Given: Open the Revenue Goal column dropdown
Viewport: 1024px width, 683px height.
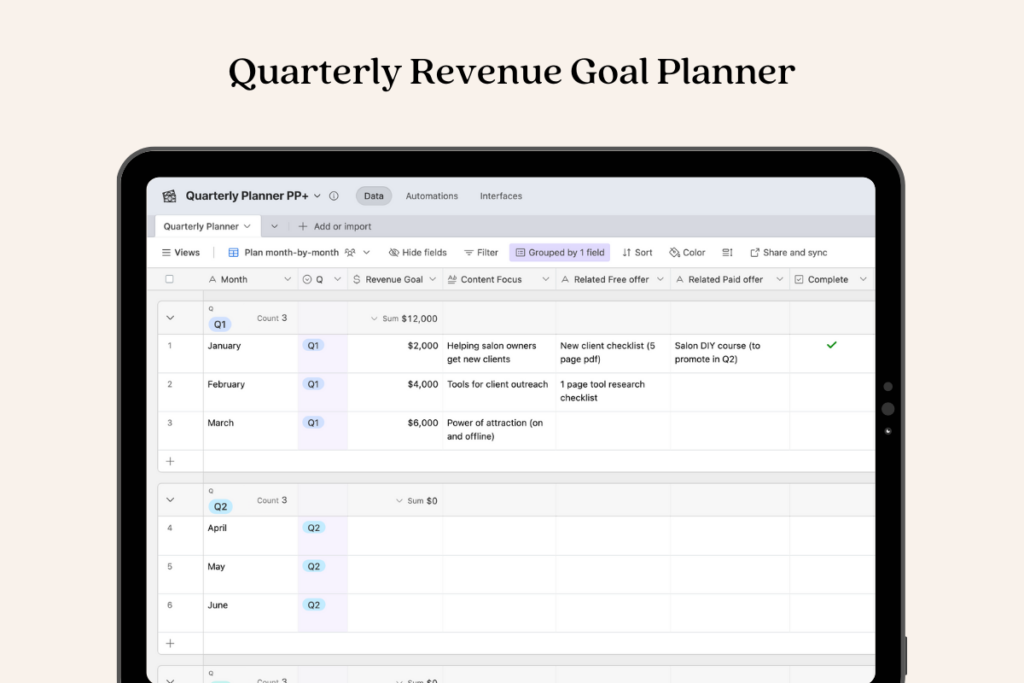Looking at the screenshot, I should point(433,280).
